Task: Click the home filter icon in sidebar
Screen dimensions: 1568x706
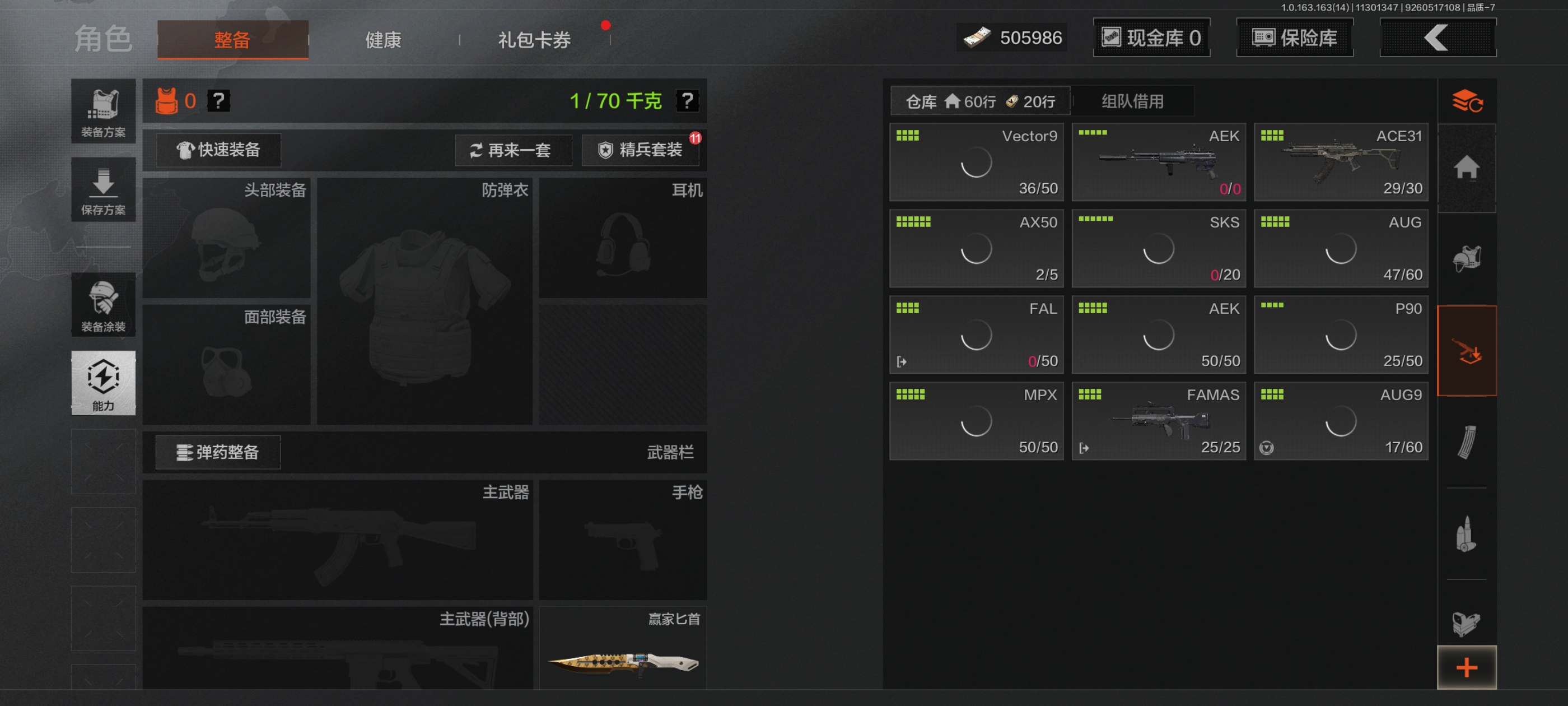Action: [1466, 168]
